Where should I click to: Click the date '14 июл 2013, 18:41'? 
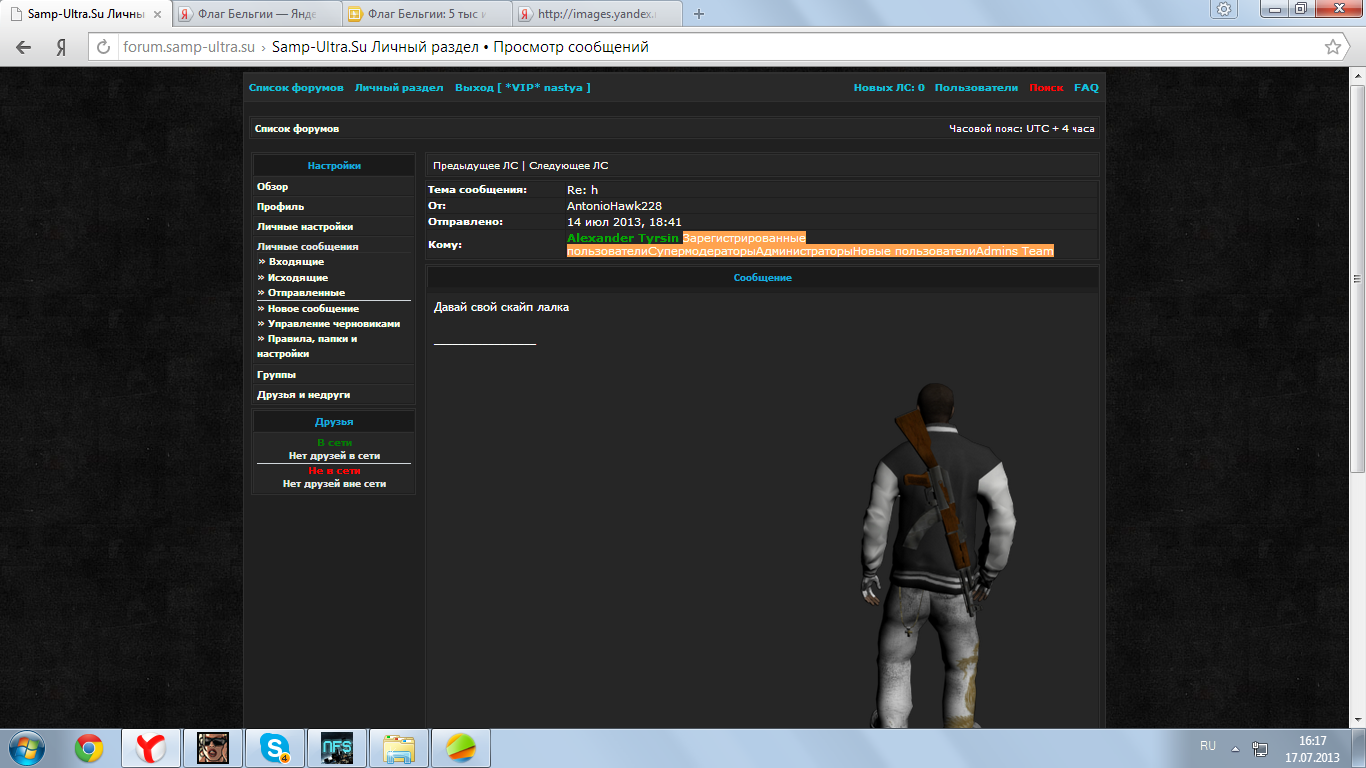(624, 222)
